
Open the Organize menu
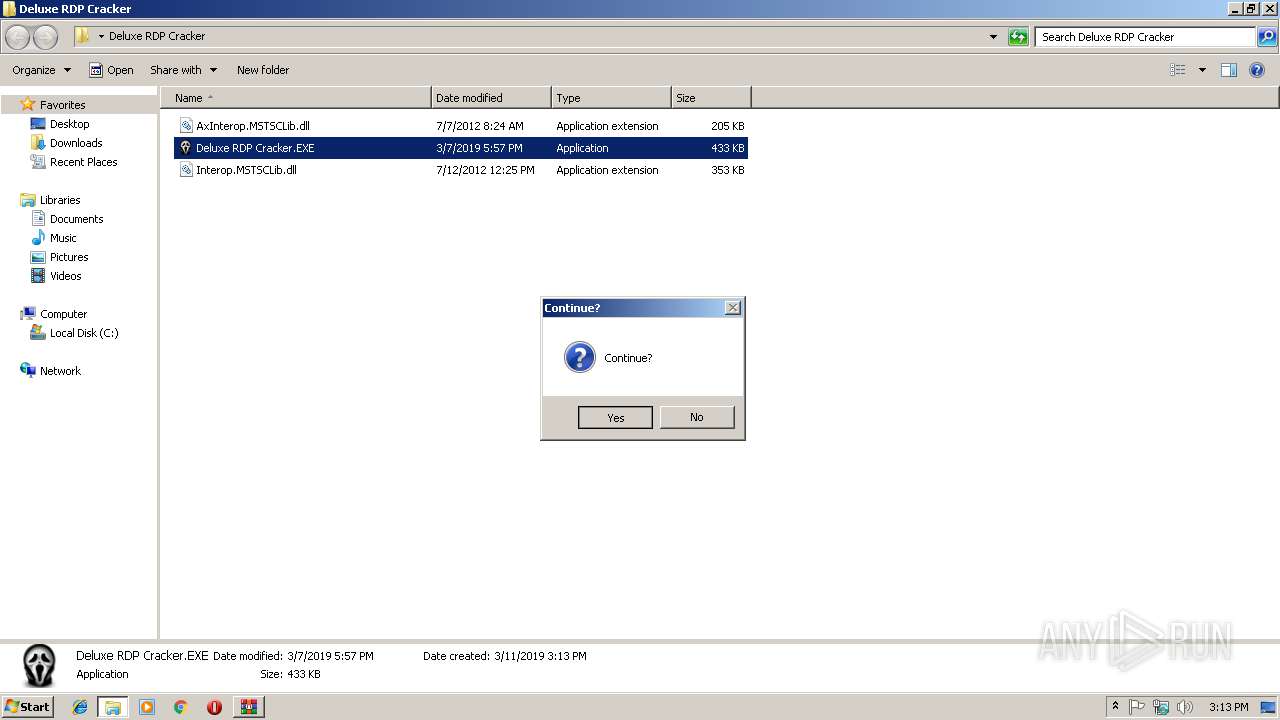(41, 70)
